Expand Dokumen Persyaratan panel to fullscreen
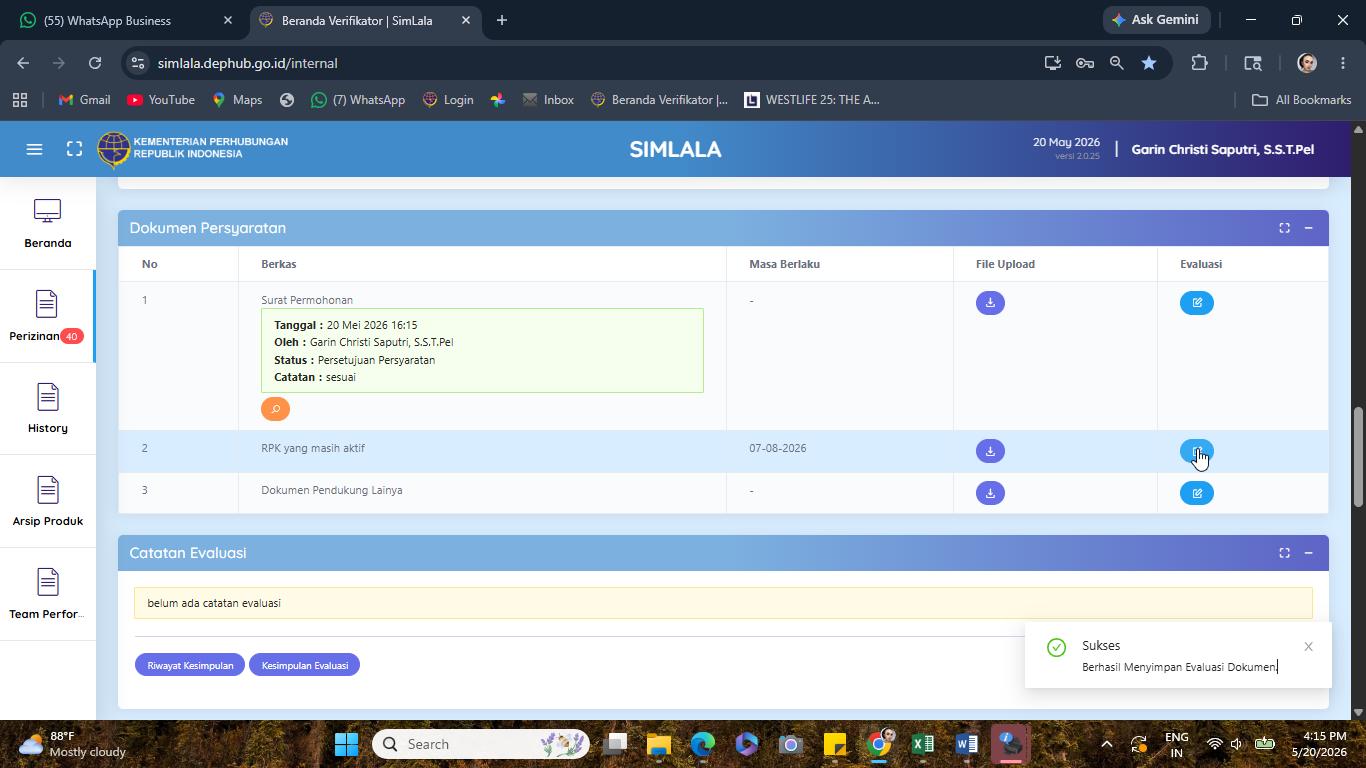Viewport: 1366px width, 768px height. tap(1284, 228)
